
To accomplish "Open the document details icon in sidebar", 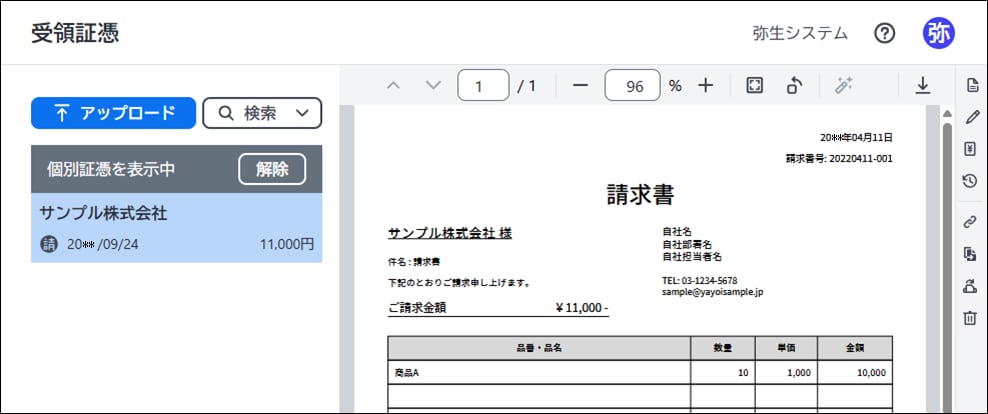I will point(970,85).
